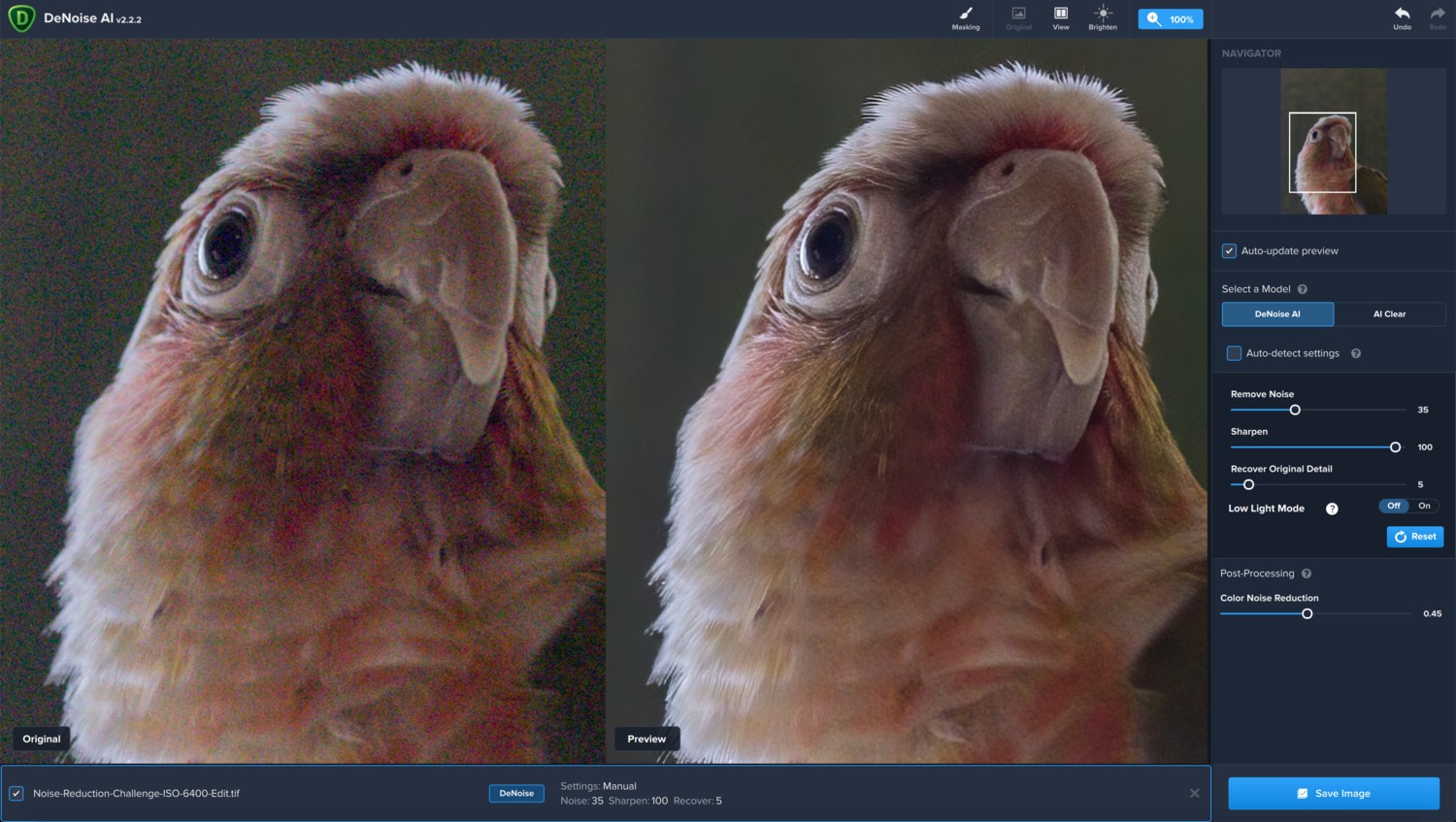Open help for Select a Model
1456x822 pixels.
pos(1303,289)
